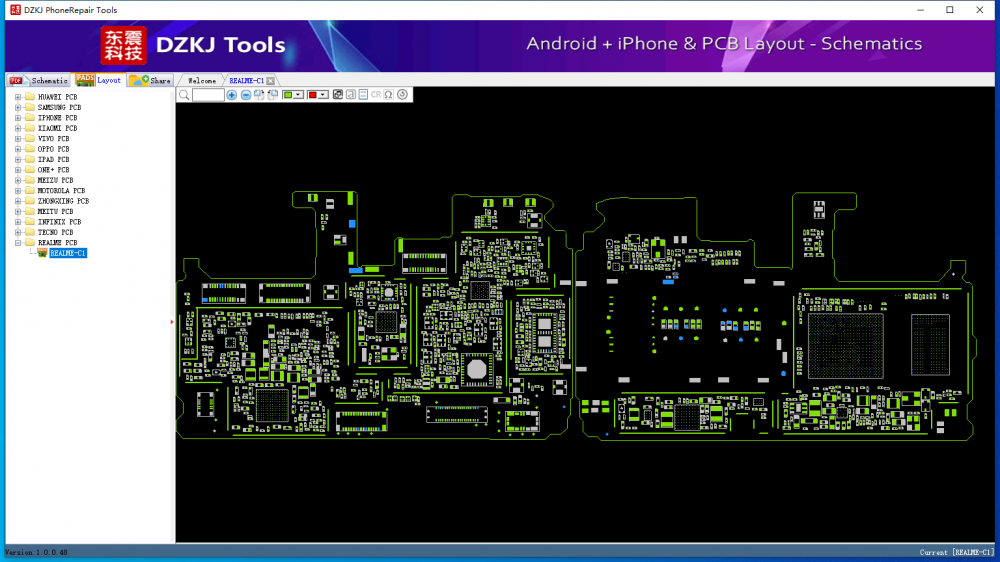Image resolution: width=1000 pixels, height=562 pixels.
Task: Select the SAMSUNG PCB folder
Action: [x=59, y=107]
